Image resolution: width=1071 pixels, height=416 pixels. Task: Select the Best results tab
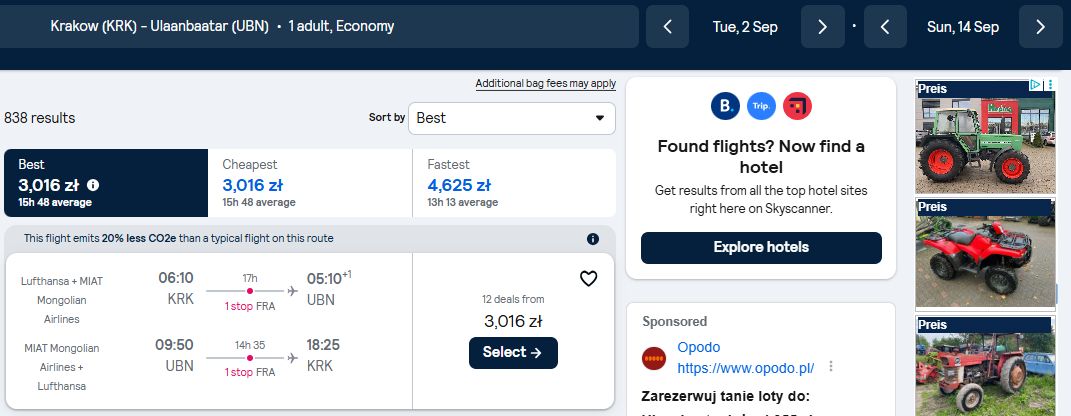(x=106, y=183)
